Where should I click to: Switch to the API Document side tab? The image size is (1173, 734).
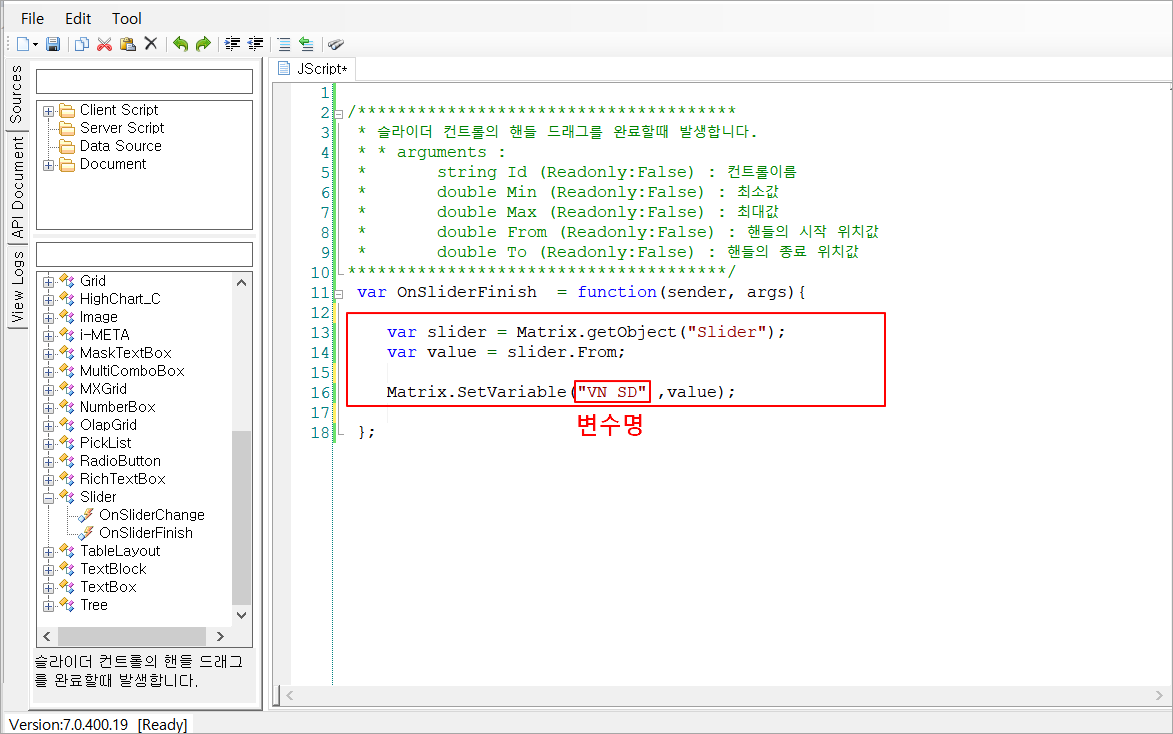point(17,187)
